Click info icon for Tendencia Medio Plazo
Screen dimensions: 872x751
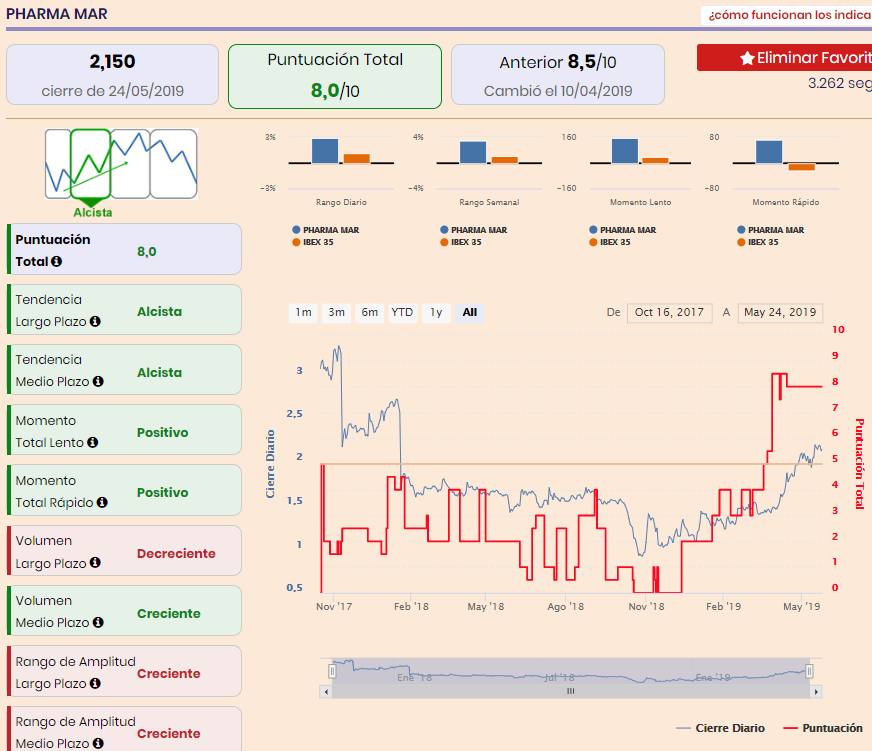(x=98, y=382)
